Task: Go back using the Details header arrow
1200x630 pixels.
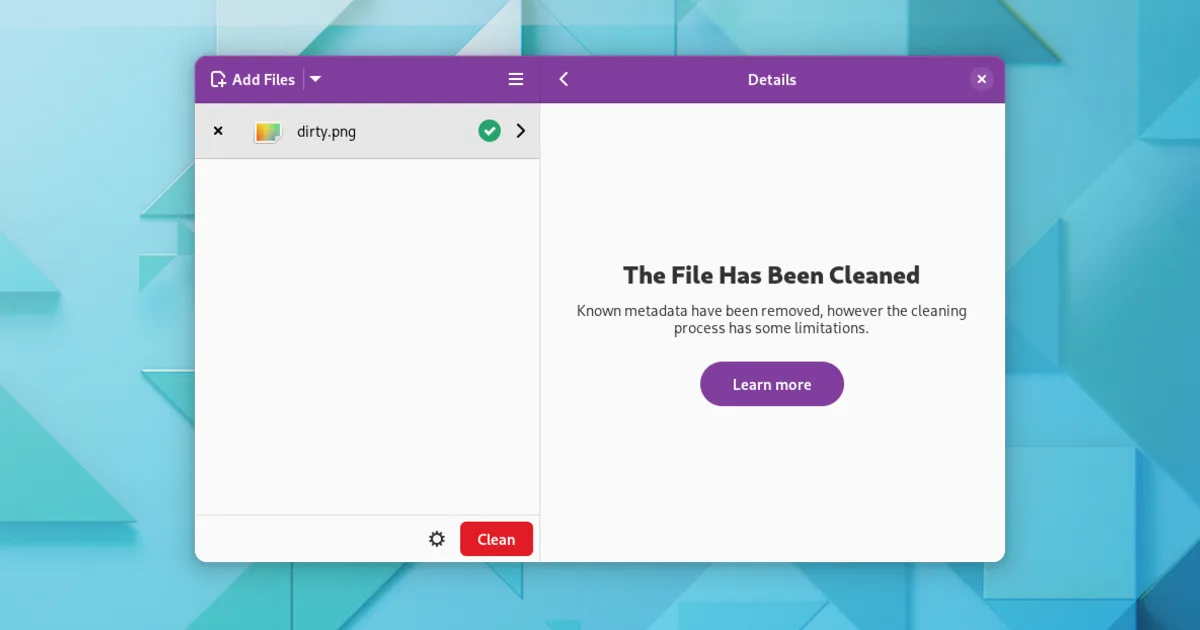Action: [x=564, y=80]
